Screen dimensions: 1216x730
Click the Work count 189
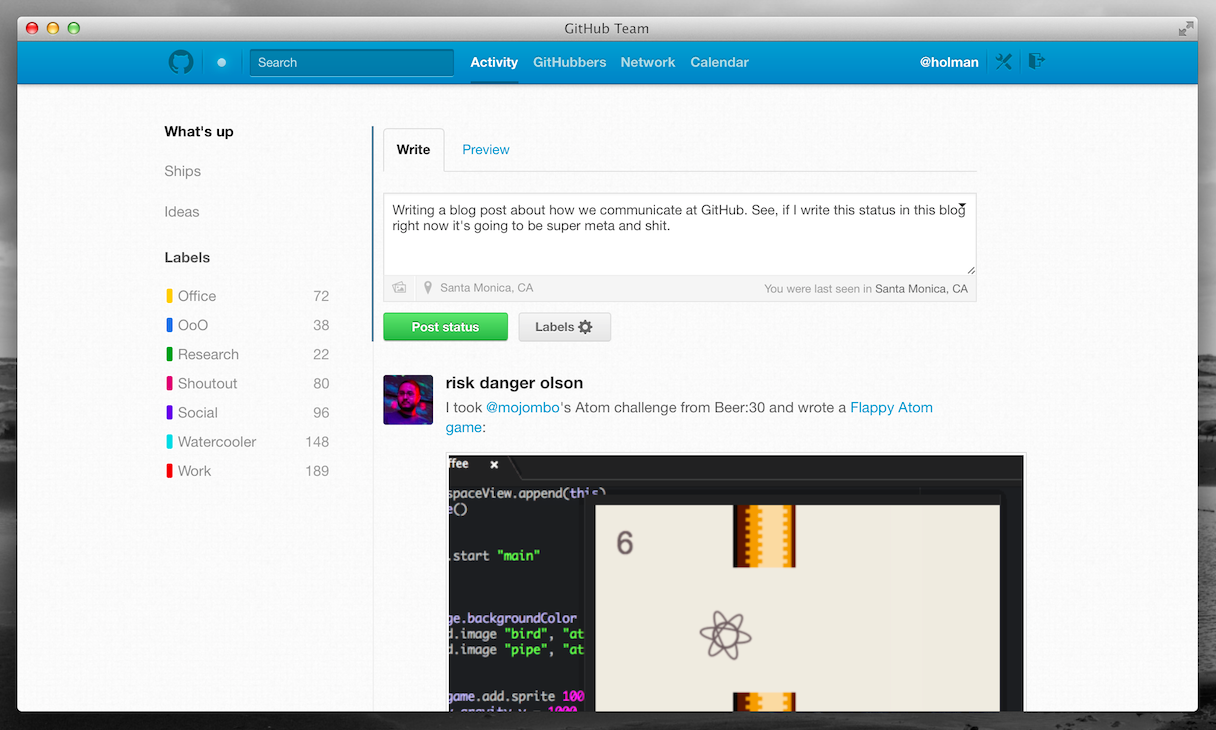[x=317, y=471]
